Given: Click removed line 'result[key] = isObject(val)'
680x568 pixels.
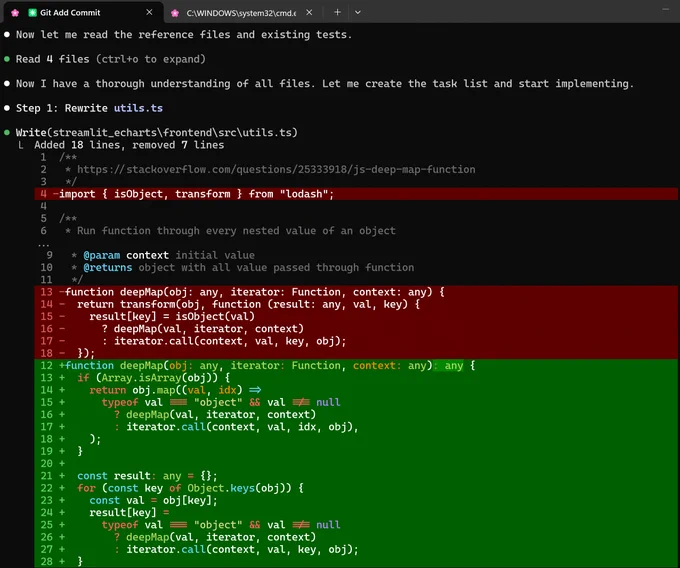Looking at the screenshot, I should tap(356, 316).
